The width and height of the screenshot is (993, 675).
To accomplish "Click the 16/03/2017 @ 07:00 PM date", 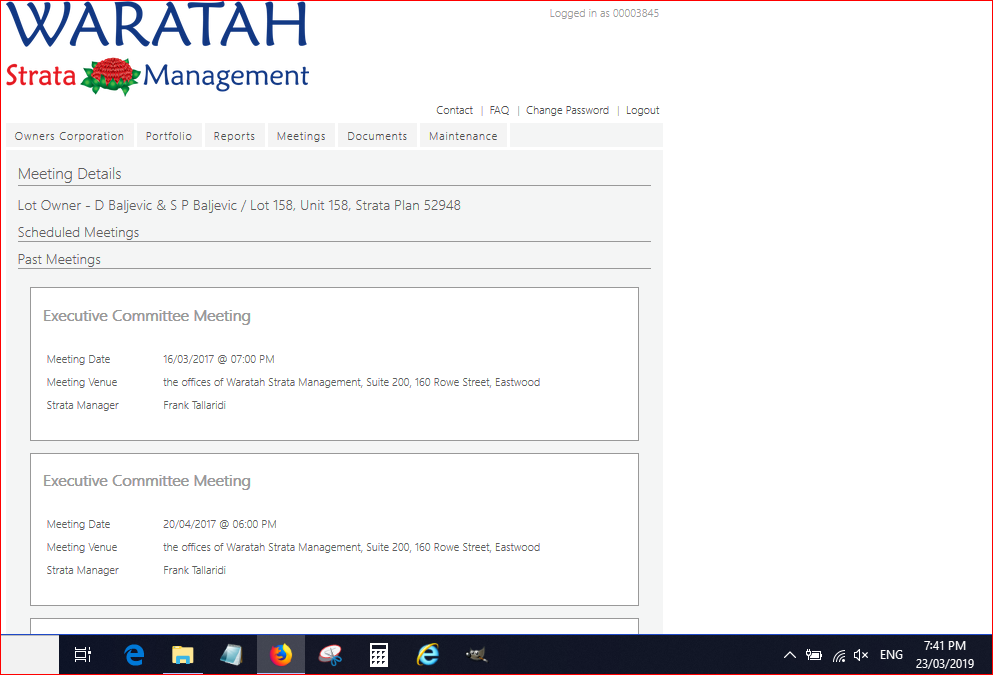I will [218, 359].
